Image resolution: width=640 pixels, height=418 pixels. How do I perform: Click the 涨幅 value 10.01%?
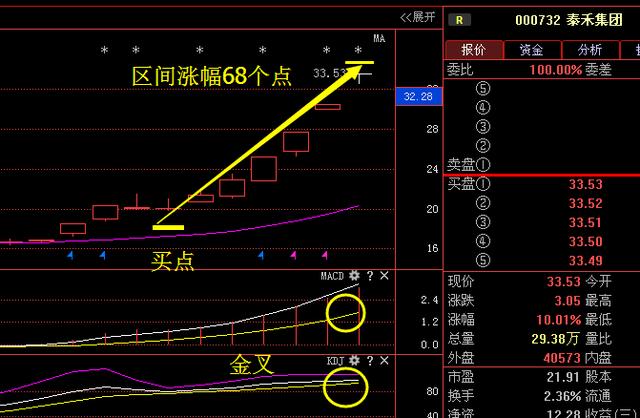(558, 320)
